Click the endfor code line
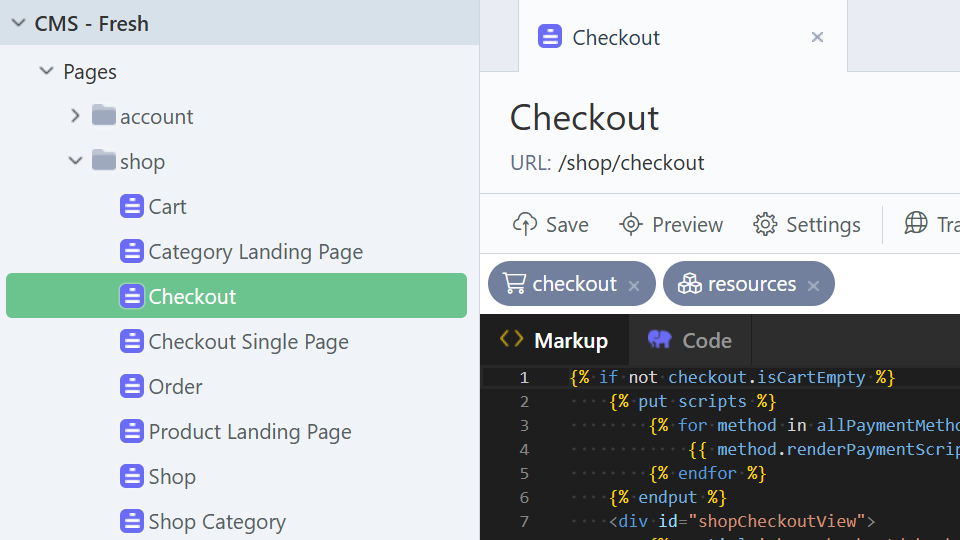The height and width of the screenshot is (540, 960). [708, 473]
